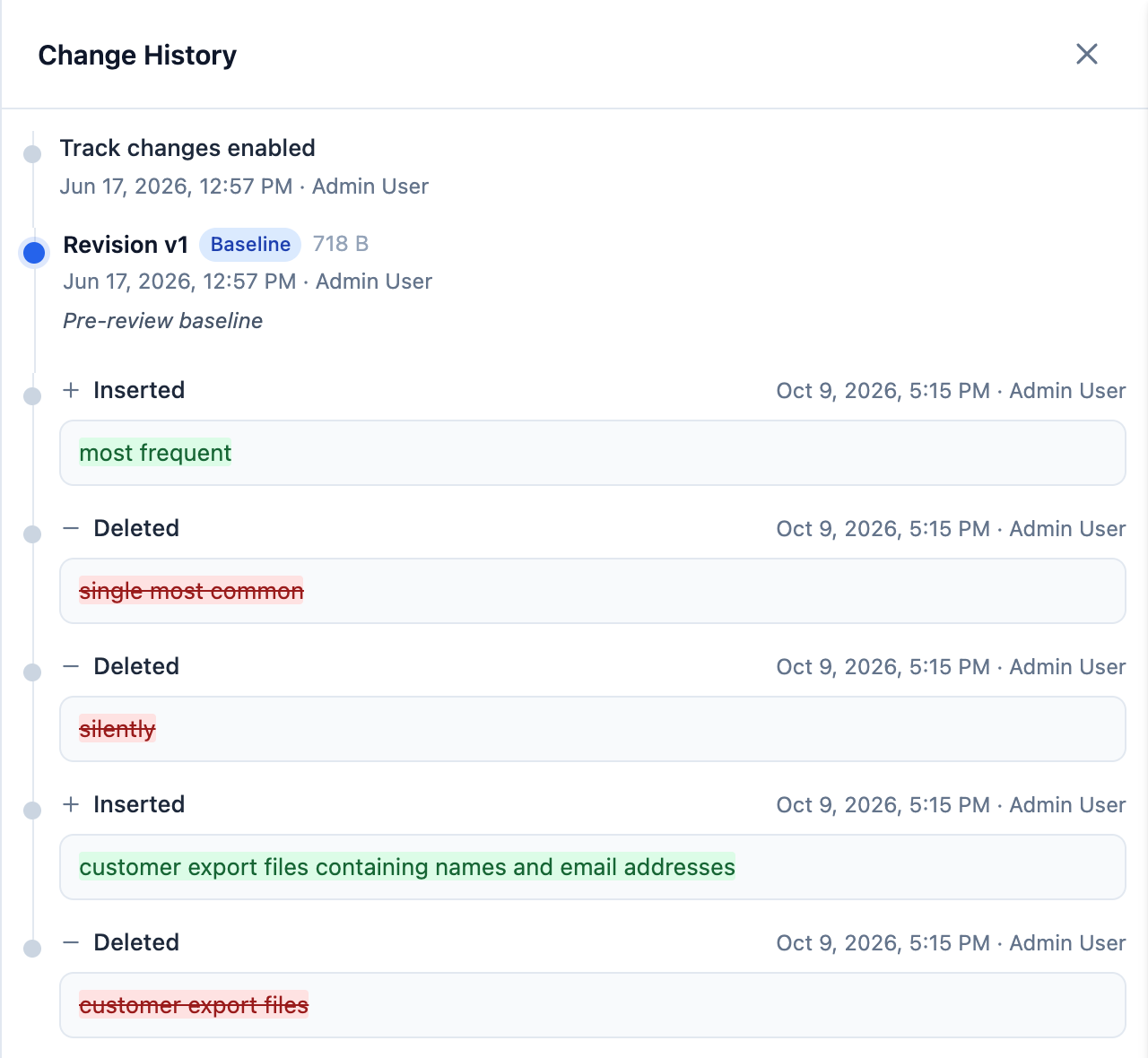
Task: Close the Change History panel
Action: (x=1086, y=54)
